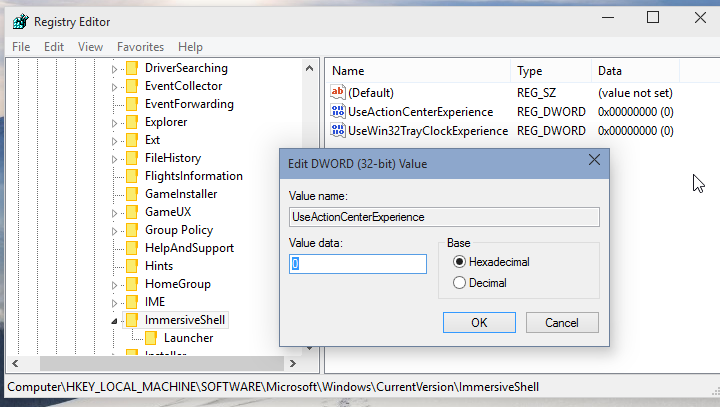Select the UseActionCenterExperience value name

421,112
